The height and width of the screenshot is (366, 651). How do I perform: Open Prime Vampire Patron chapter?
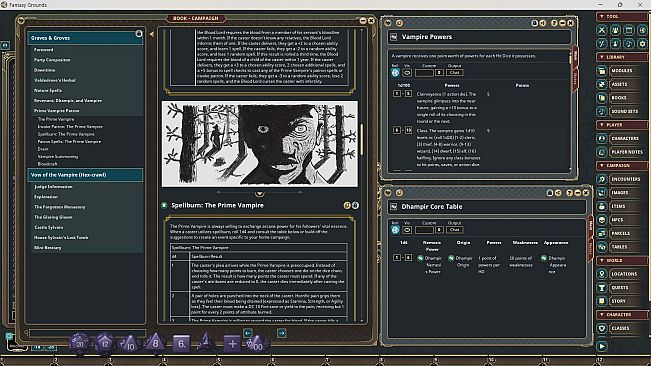coord(56,111)
